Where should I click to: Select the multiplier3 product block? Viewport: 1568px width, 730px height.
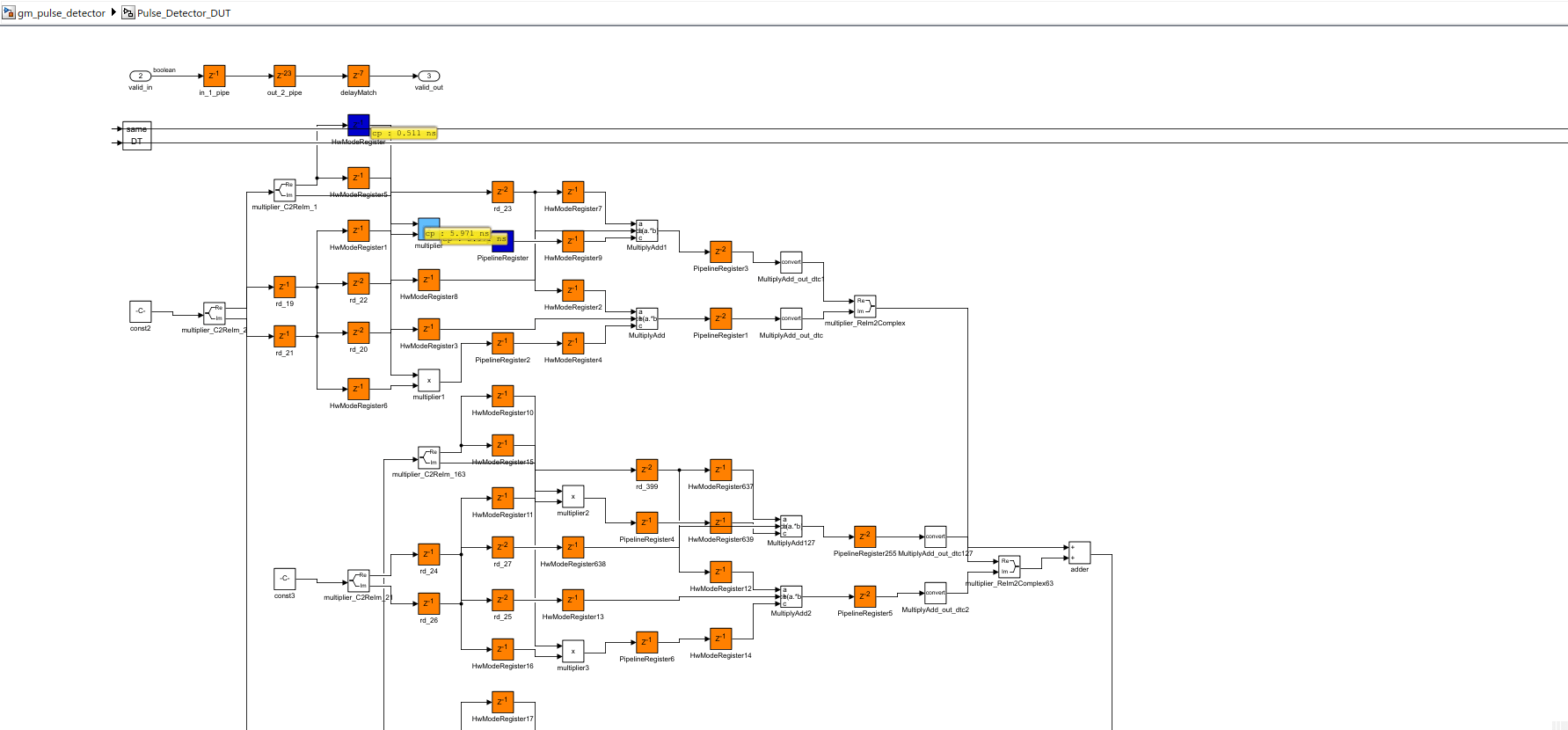573,651
